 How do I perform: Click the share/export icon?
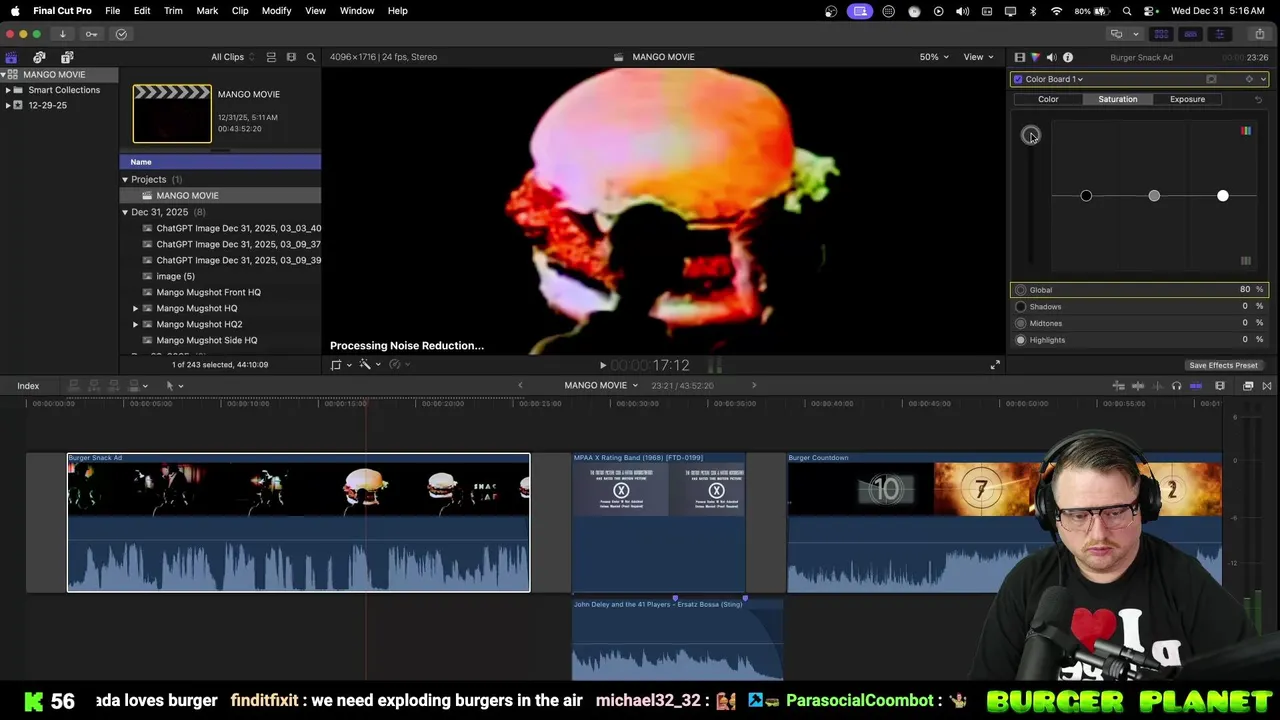1259,34
